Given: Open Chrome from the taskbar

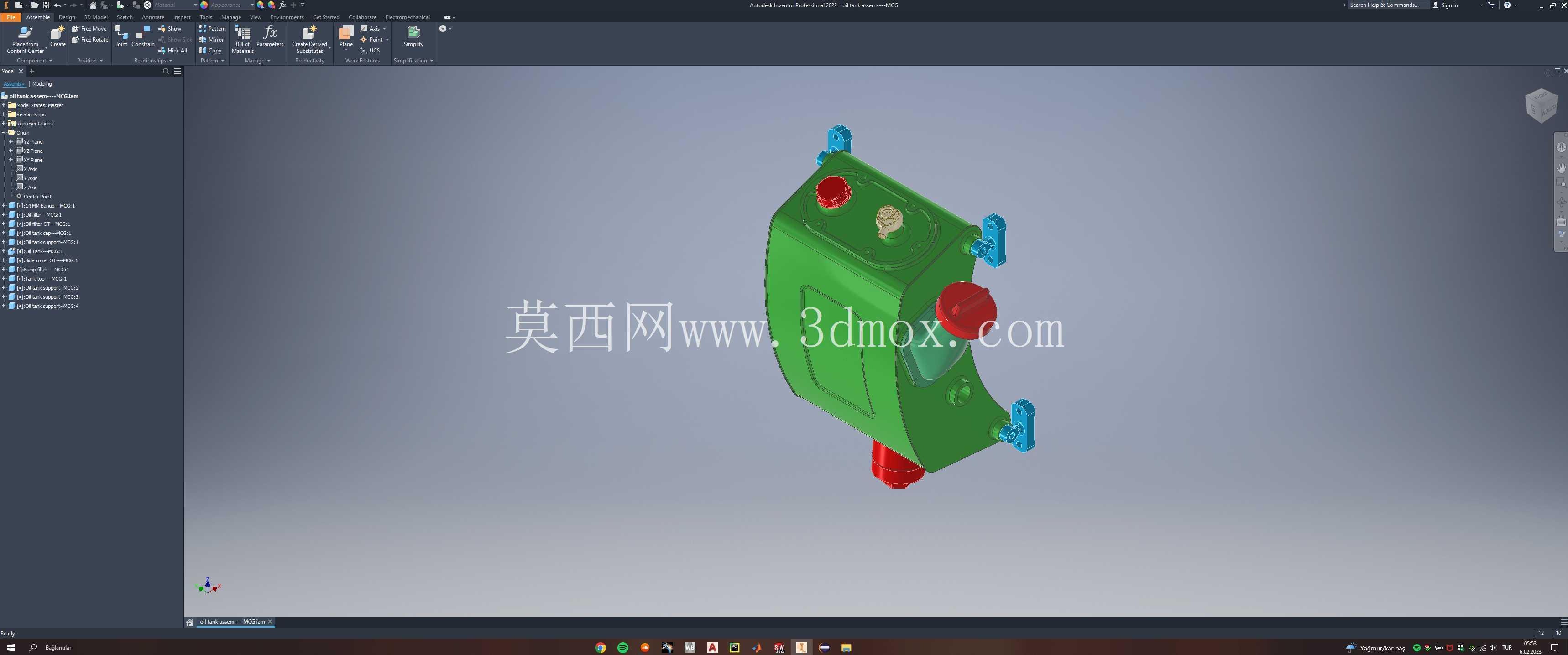Looking at the screenshot, I should coord(600,647).
